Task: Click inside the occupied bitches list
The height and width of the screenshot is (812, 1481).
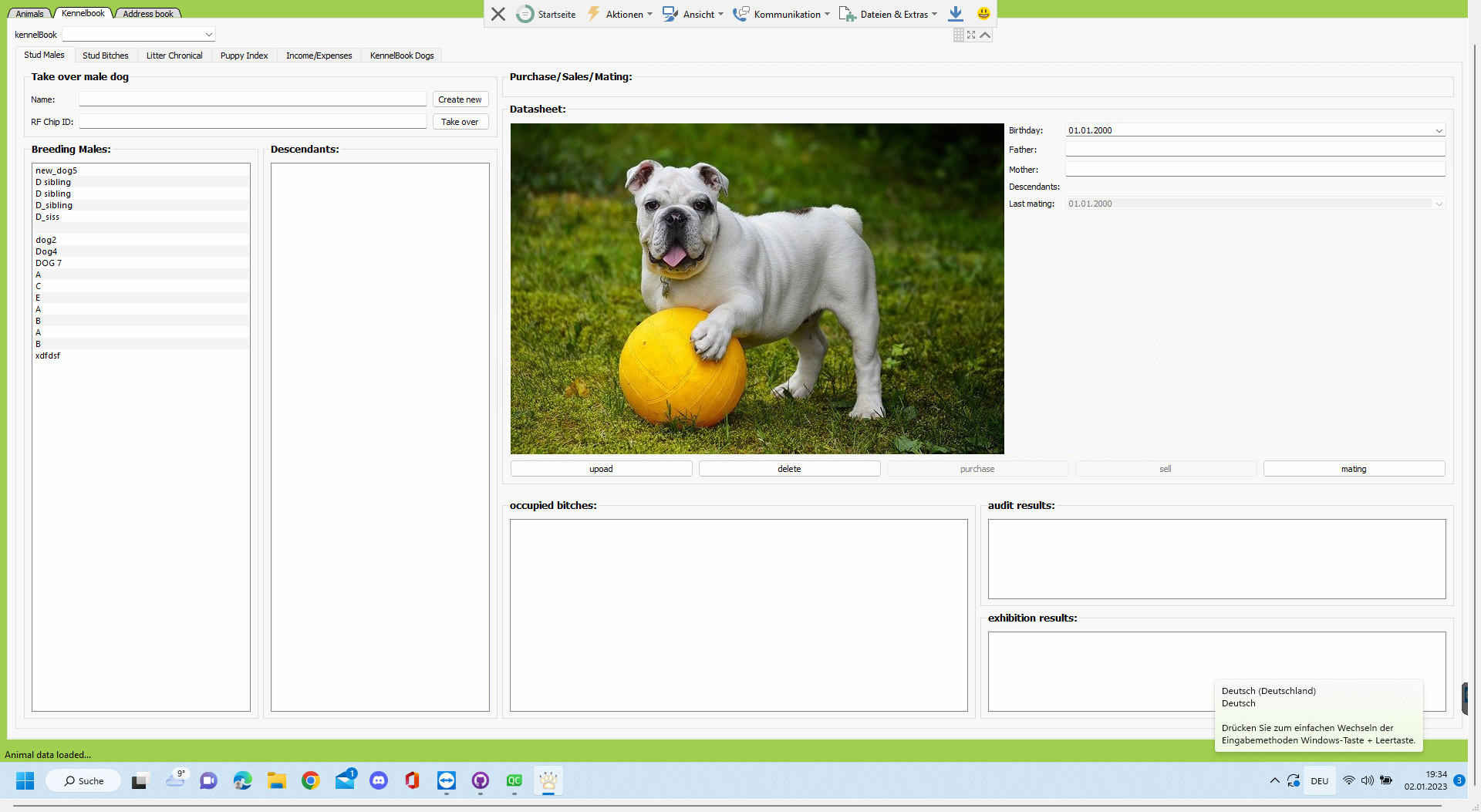Action: pos(738,615)
